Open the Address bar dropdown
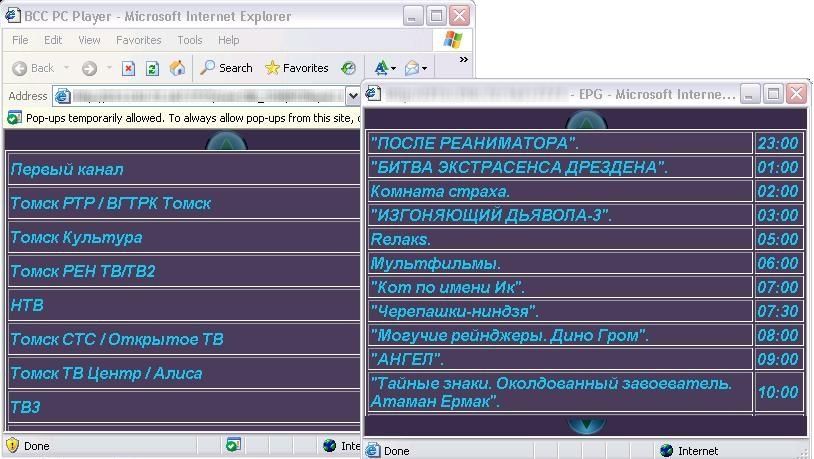814x459 pixels. coord(353,96)
